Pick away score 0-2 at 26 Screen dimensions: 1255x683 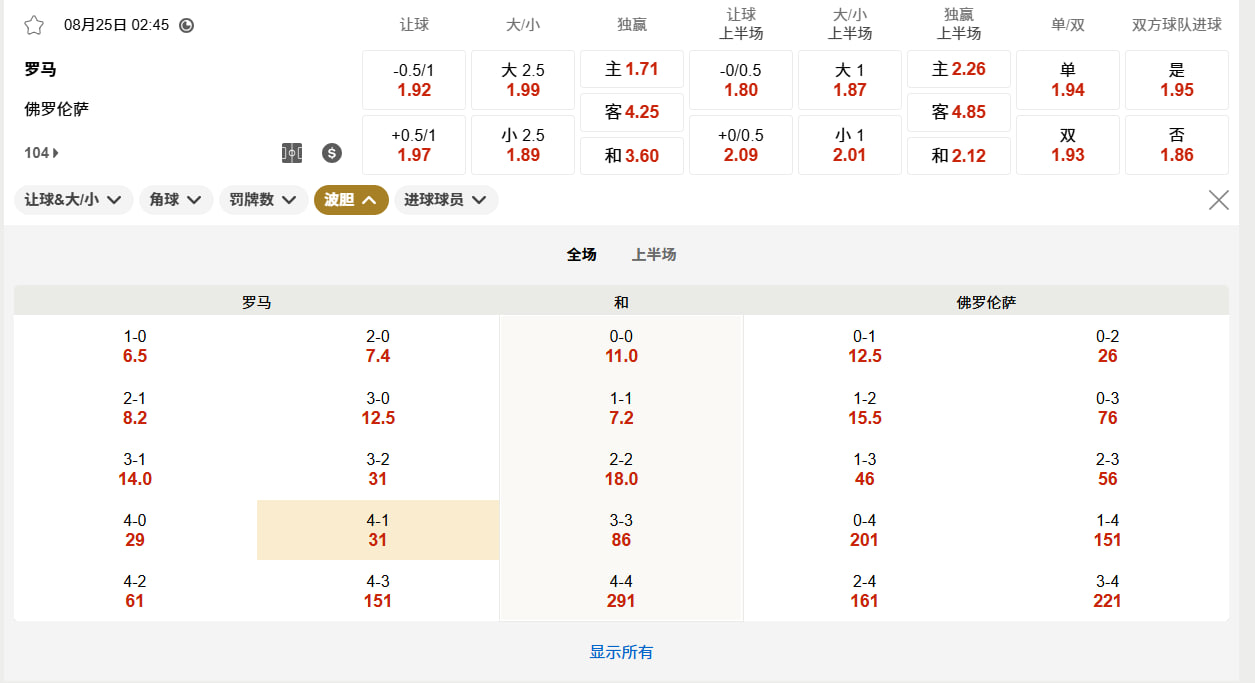pyautogui.click(x=1107, y=346)
